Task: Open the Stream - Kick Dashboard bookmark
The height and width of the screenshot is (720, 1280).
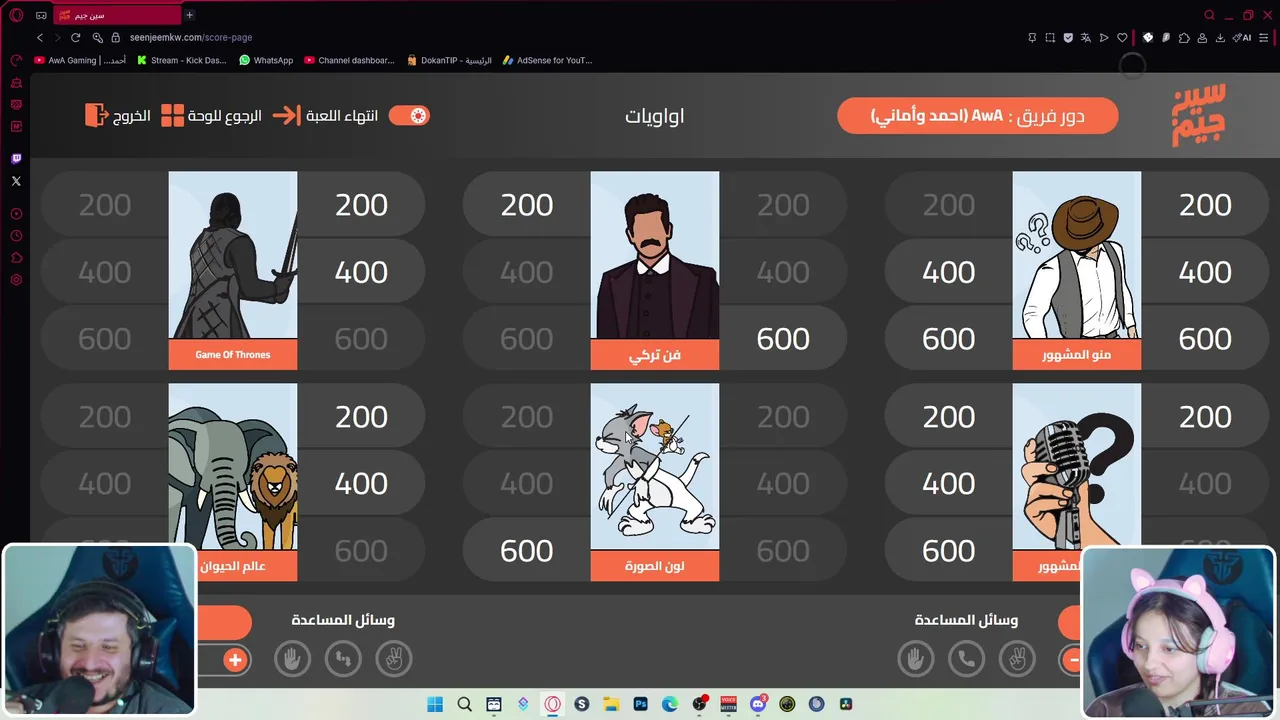Action: click(182, 60)
